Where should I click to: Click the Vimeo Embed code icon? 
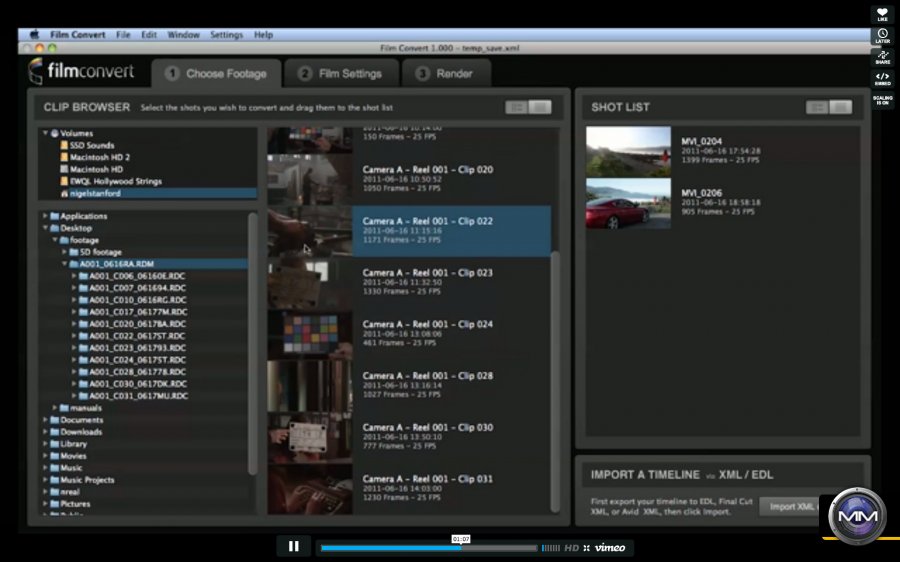coord(882,78)
